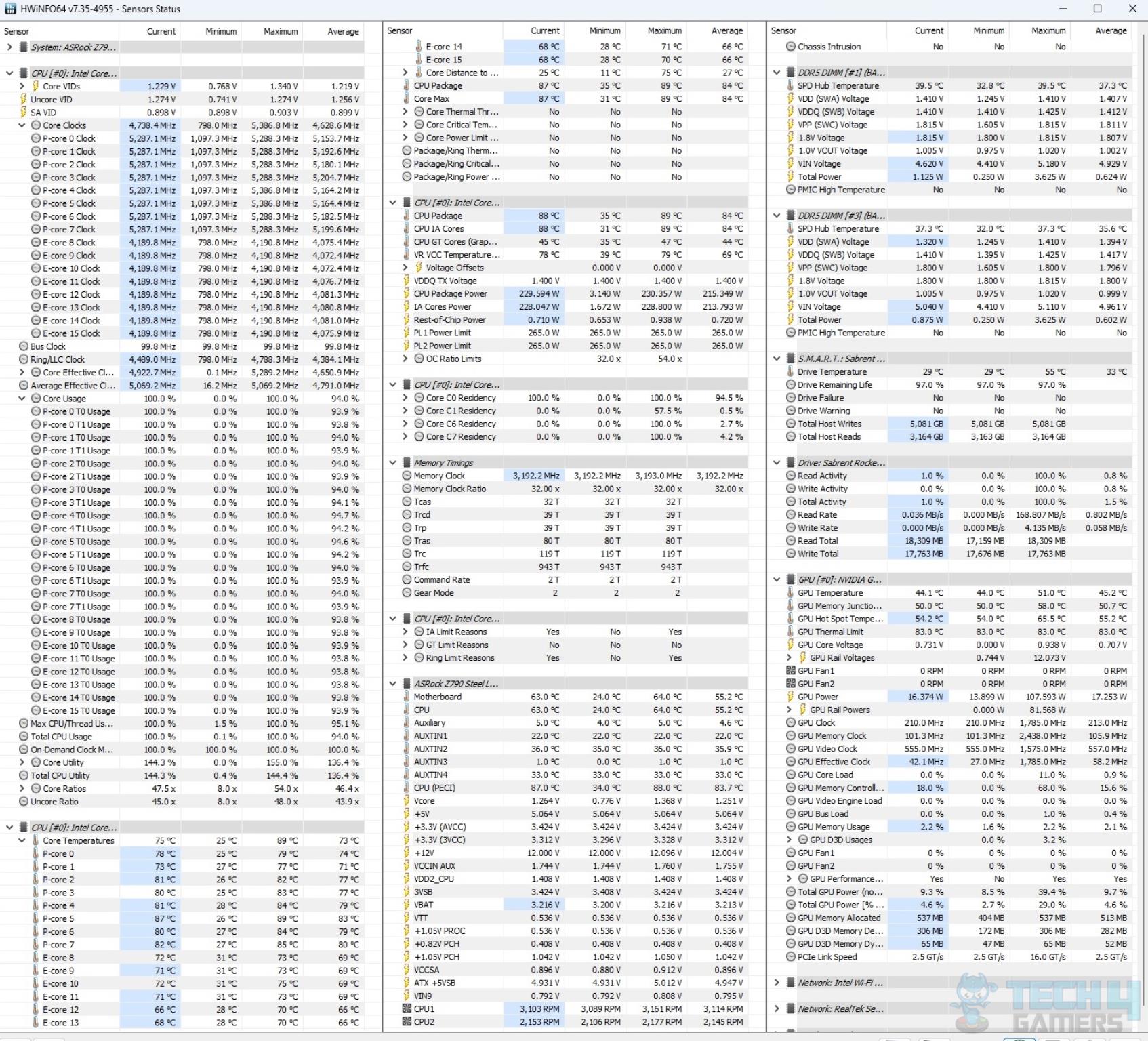
Task: Click lightning icon beside VBAT
Action: click(407, 905)
